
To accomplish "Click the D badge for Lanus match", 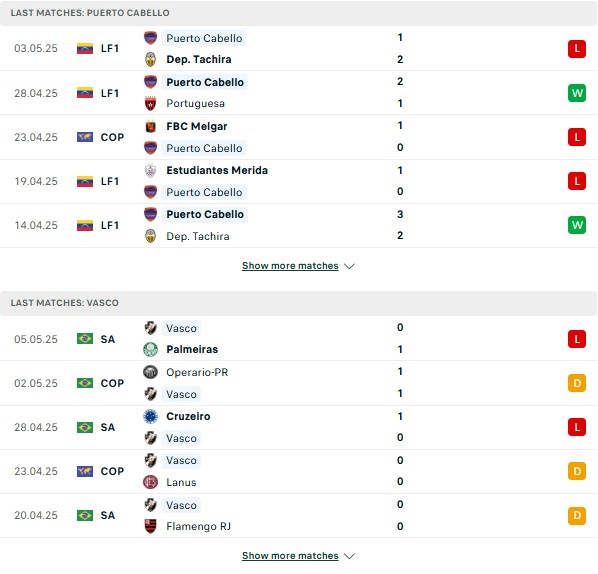I will (577, 471).
